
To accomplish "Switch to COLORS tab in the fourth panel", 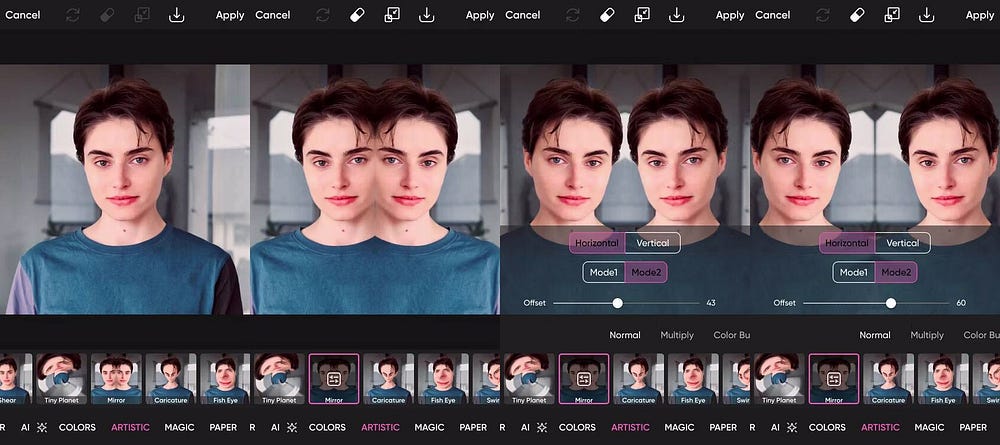I will 827,427.
